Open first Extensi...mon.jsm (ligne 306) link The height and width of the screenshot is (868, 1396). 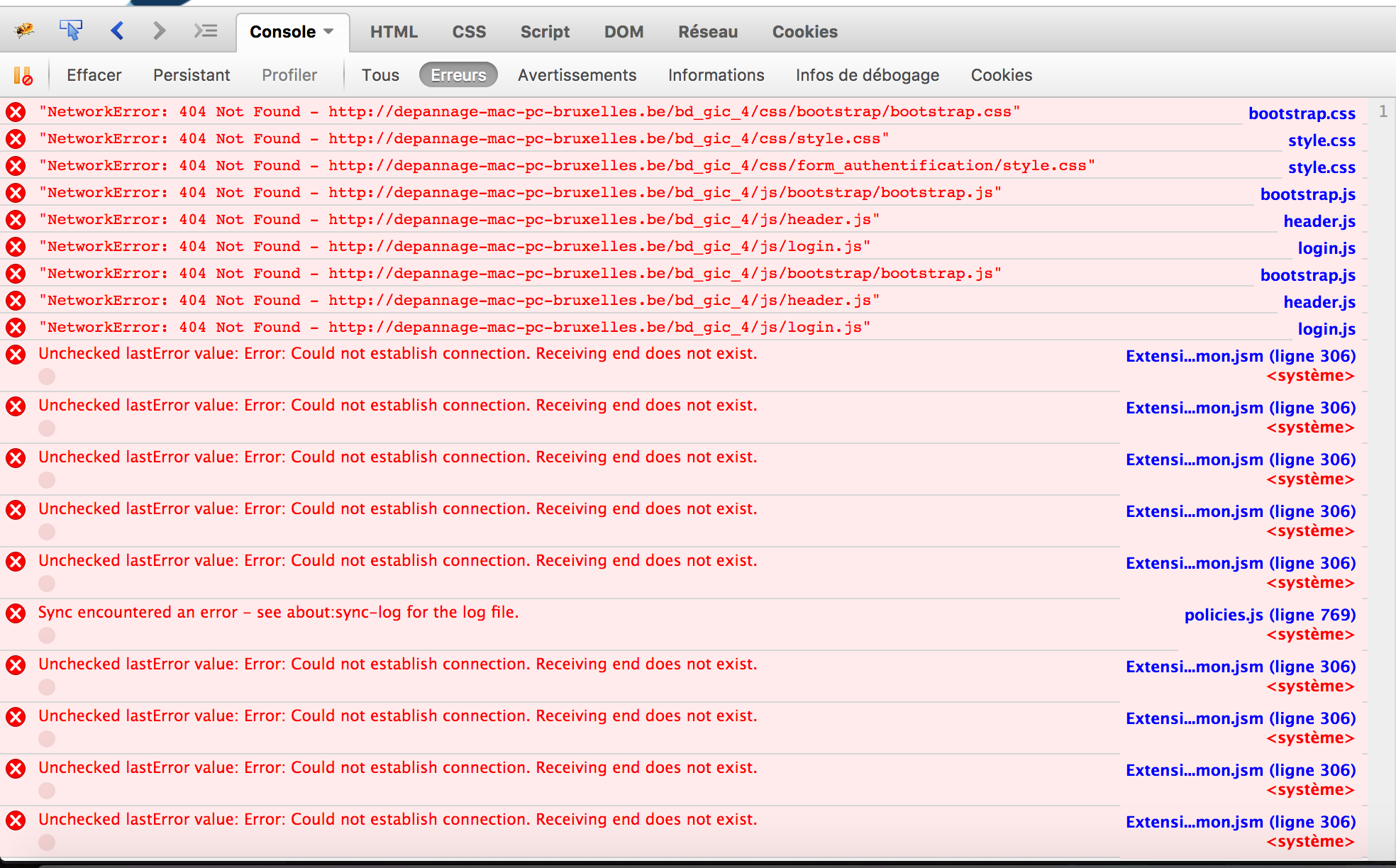click(1241, 356)
